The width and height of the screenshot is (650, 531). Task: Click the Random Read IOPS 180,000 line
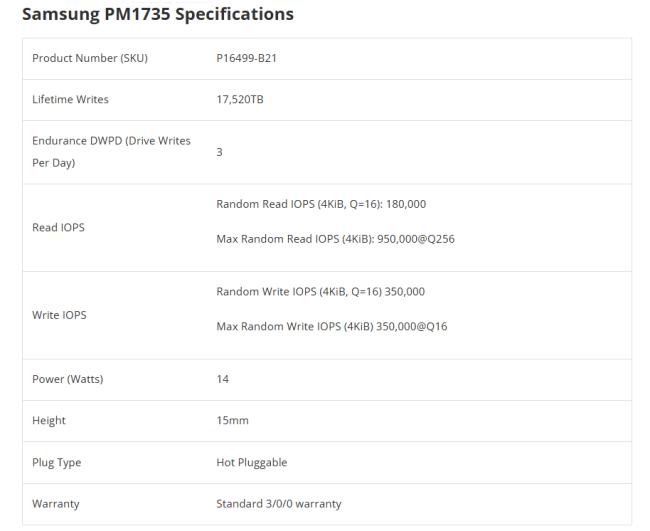pyautogui.click(x=321, y=204)
